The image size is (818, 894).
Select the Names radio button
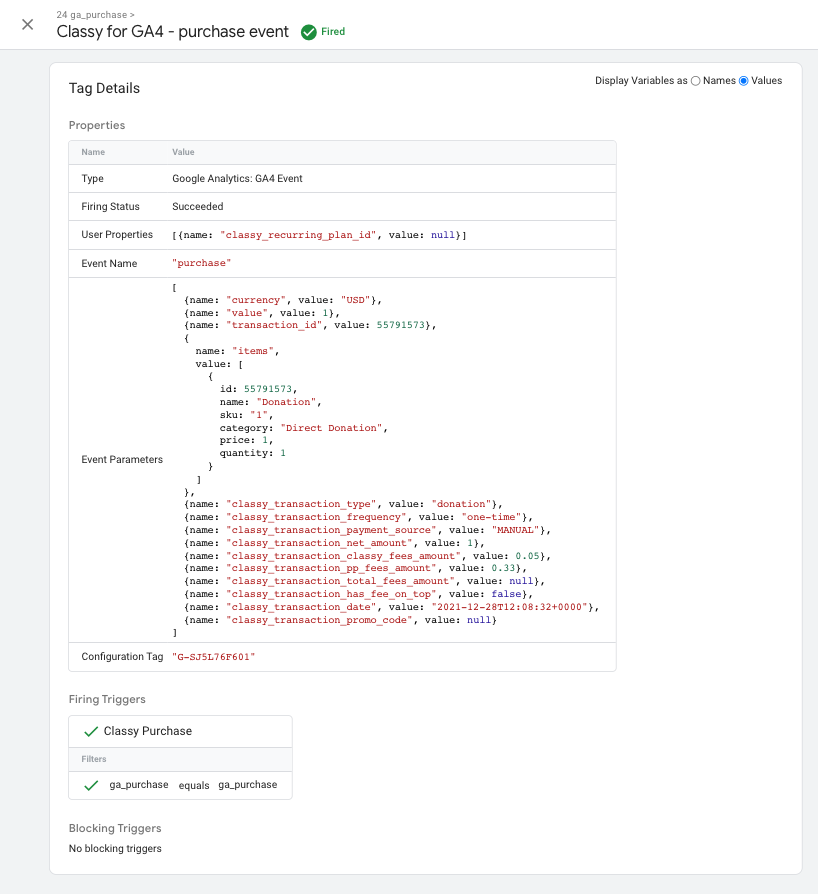pos(695,81)
